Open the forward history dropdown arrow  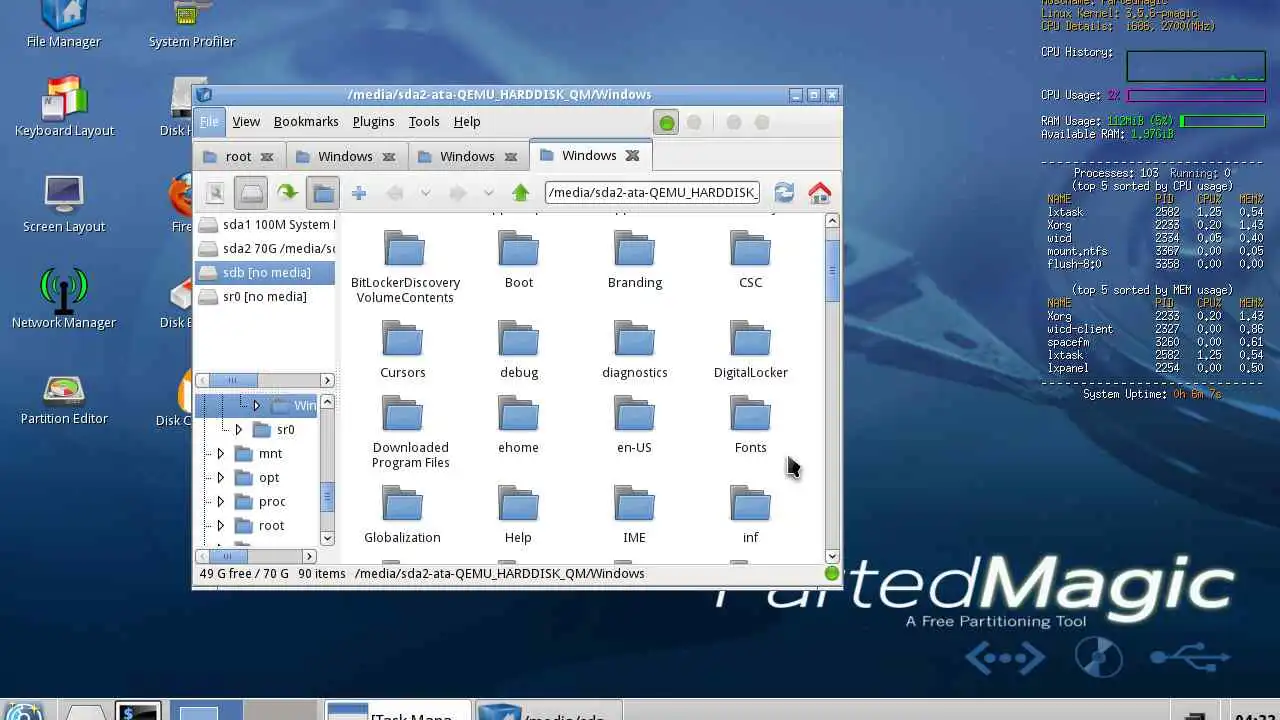(488, 193)
